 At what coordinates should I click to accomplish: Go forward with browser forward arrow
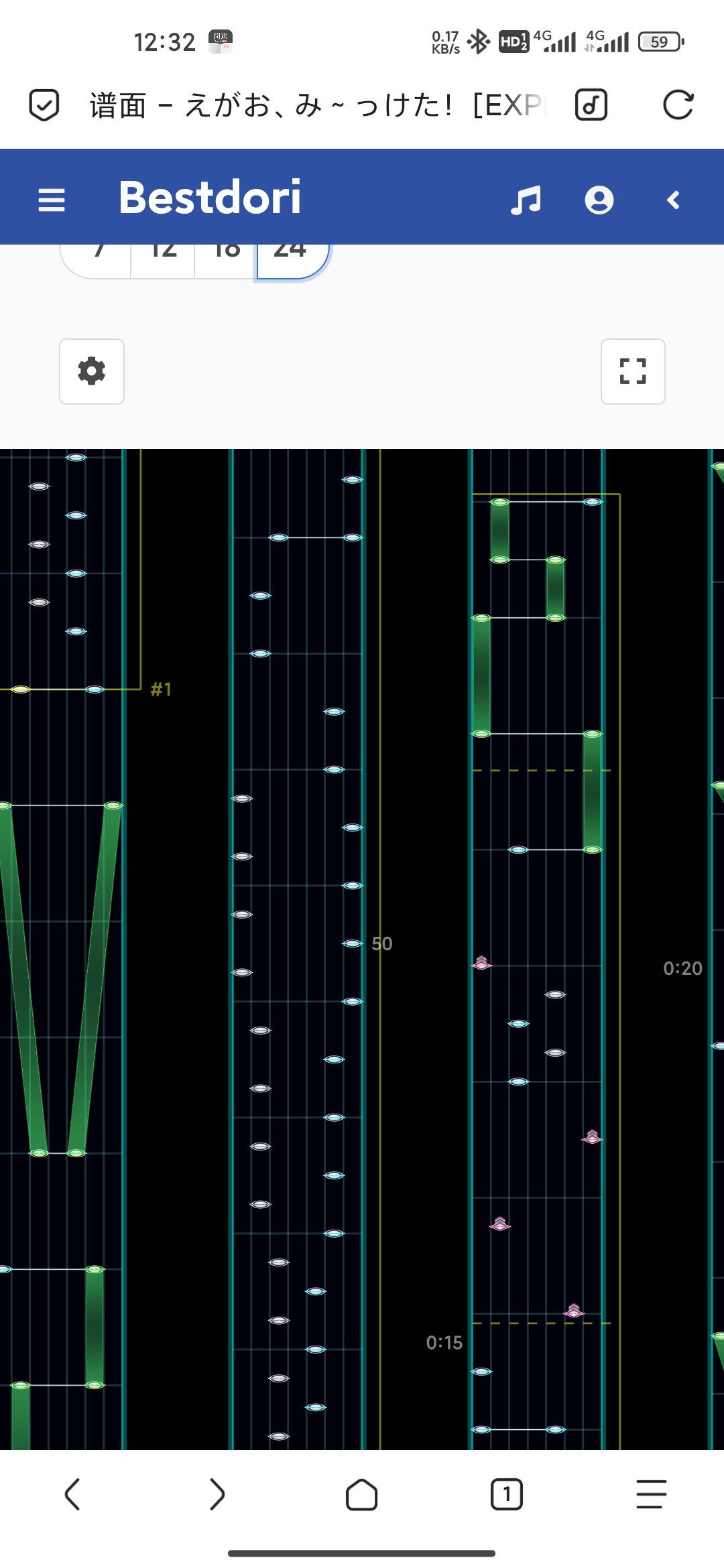(x=217, y=1494)
